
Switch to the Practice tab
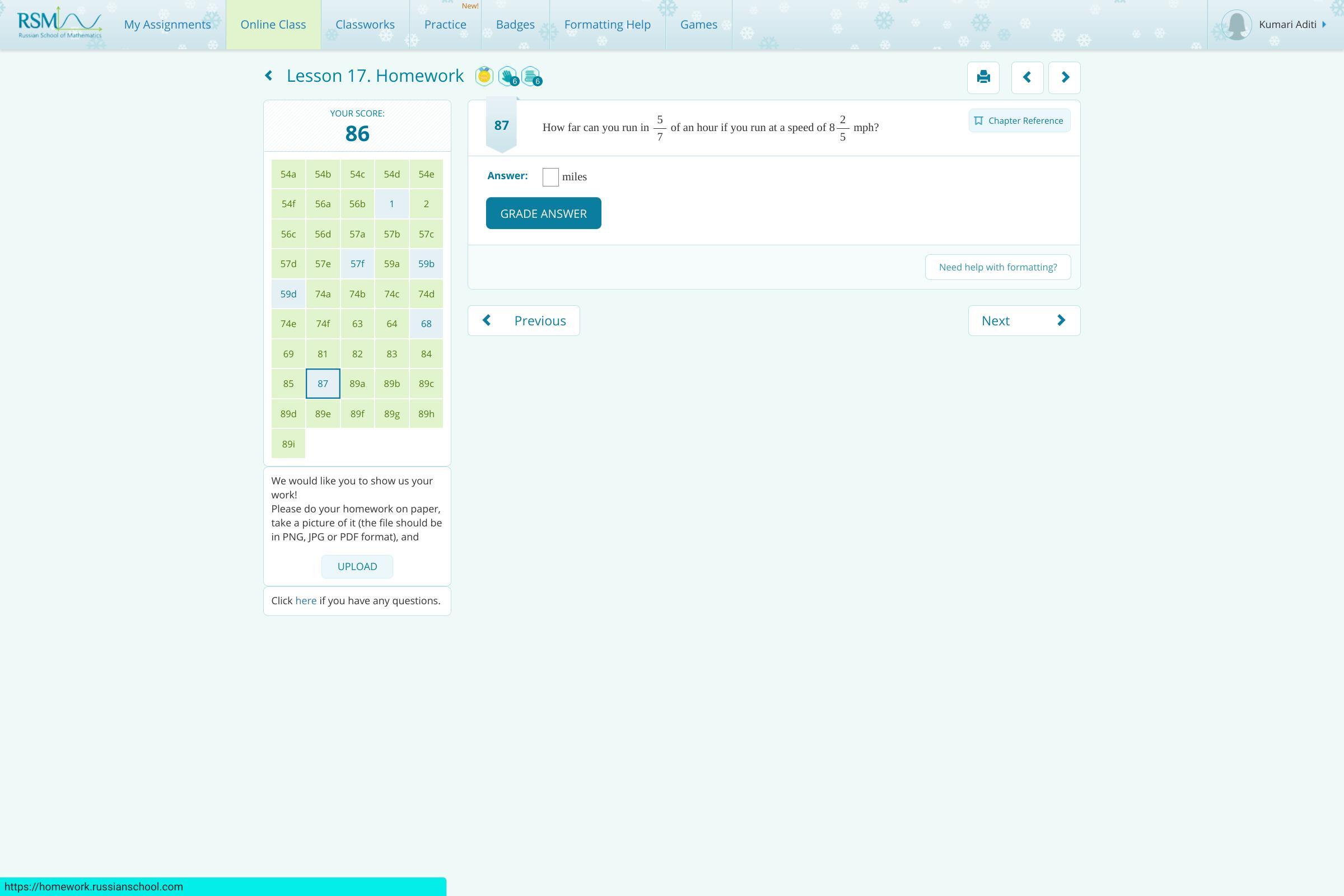(445, 25)
